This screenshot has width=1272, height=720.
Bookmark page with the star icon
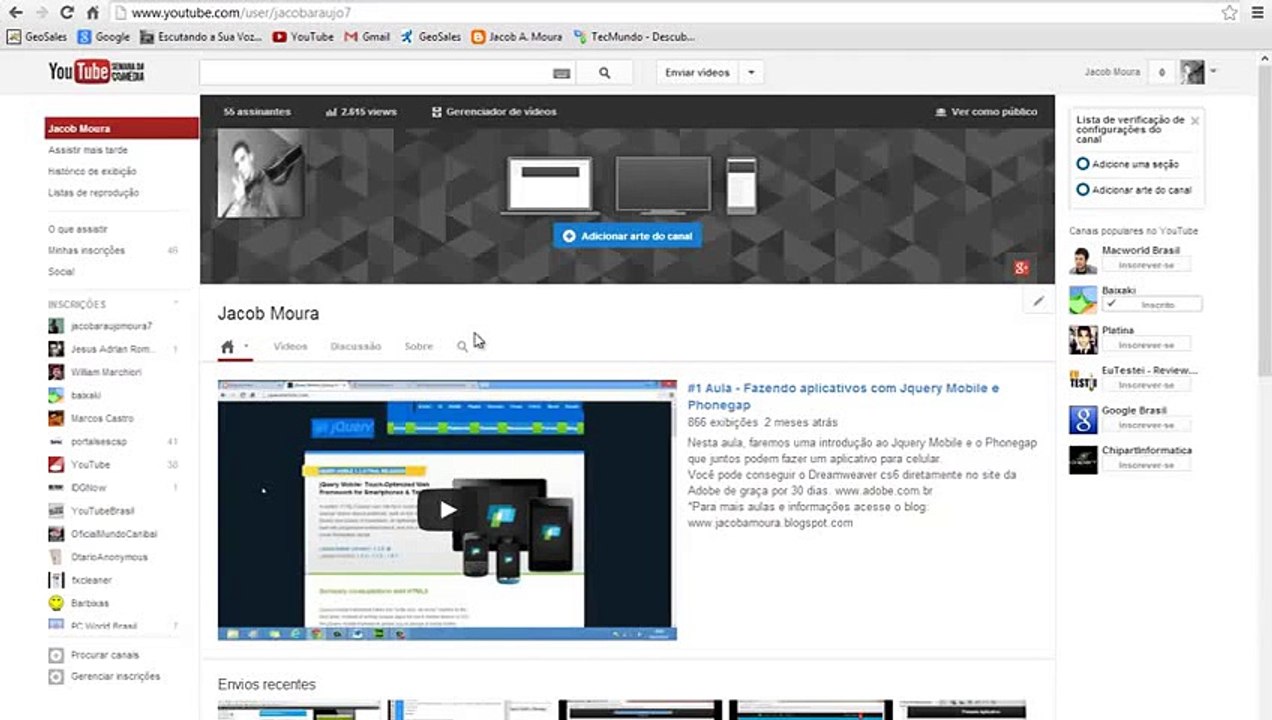[x=1229, y=13]
